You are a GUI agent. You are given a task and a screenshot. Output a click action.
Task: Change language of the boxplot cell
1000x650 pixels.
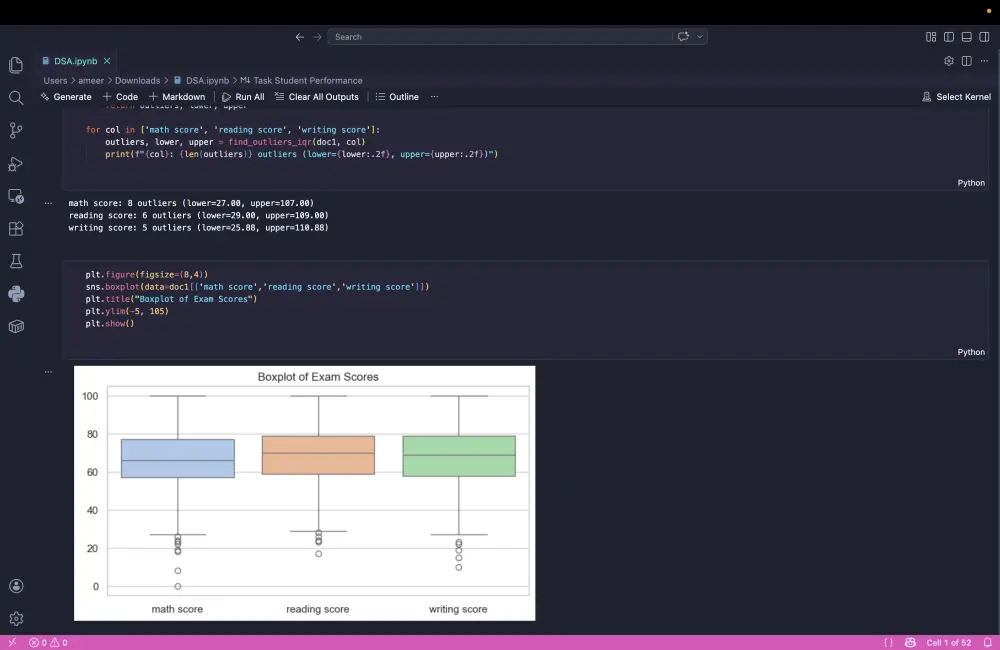click(971, 352)
